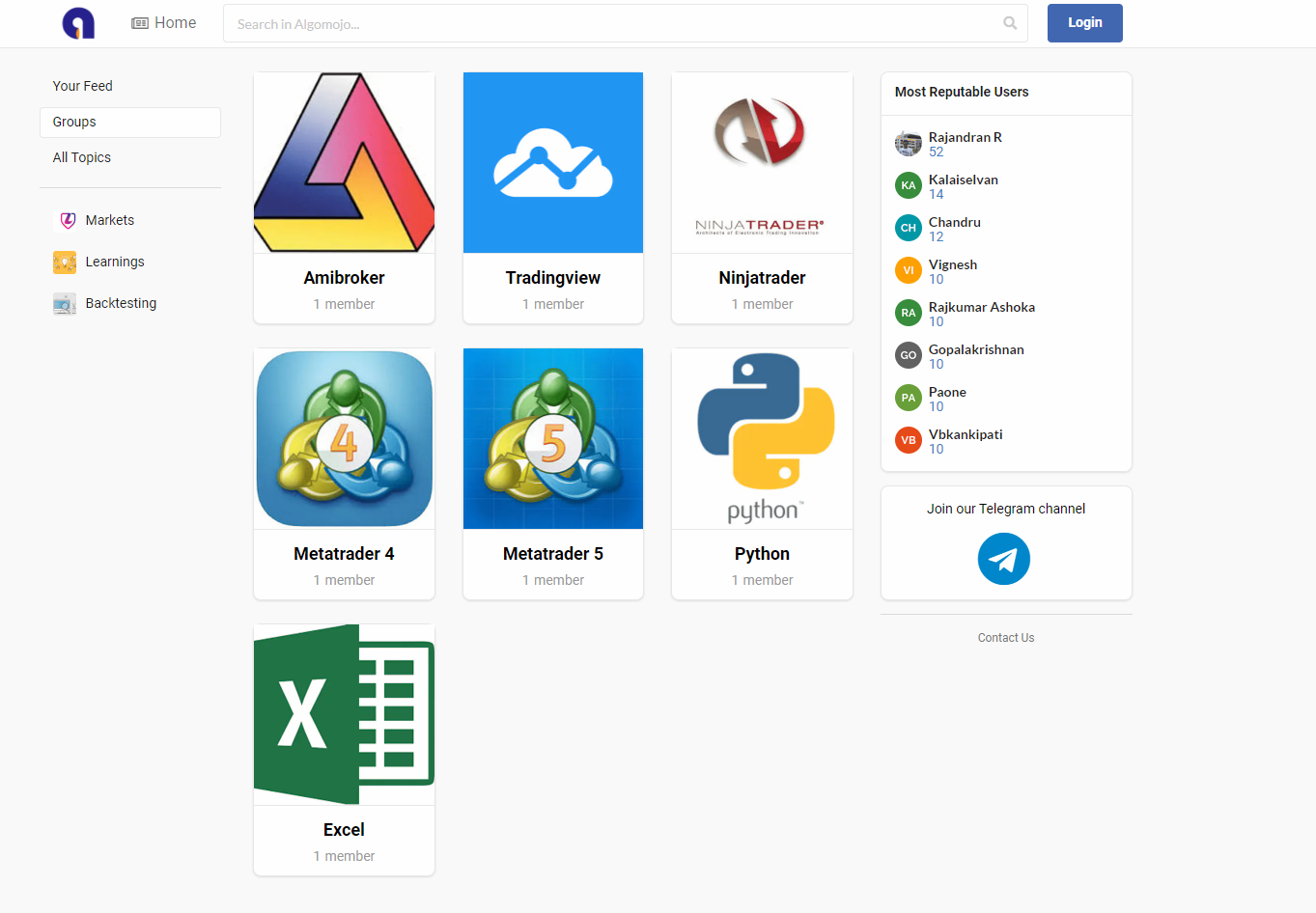1316x913 pixels.
Task: Click the Tradingview group title
Action: coord(553,278)
